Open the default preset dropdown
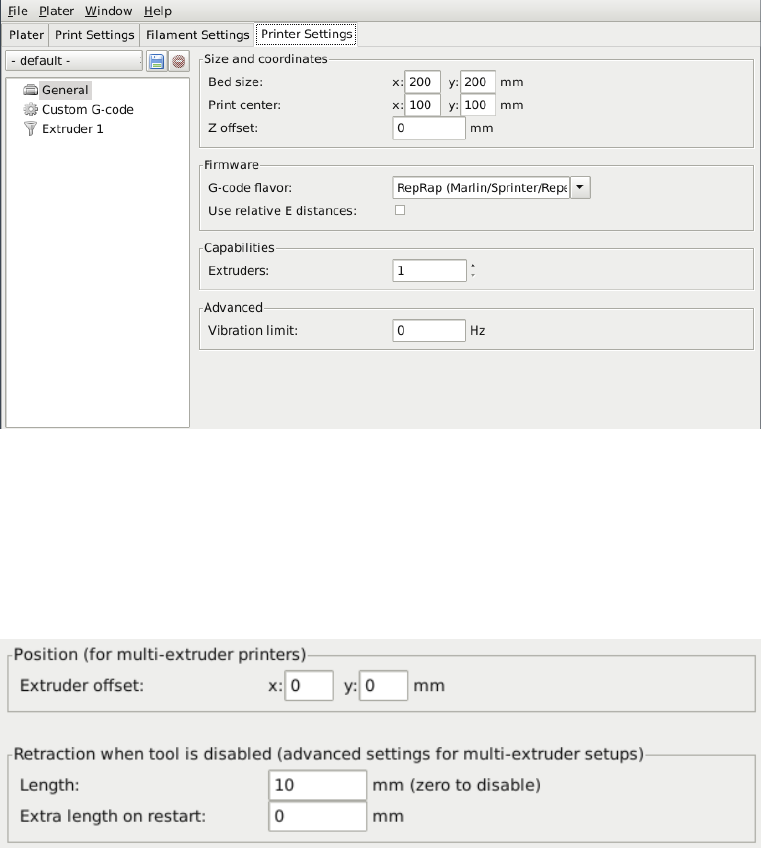Image resolution: width=761 pixels, height=848 pixels. click(74, 61)
